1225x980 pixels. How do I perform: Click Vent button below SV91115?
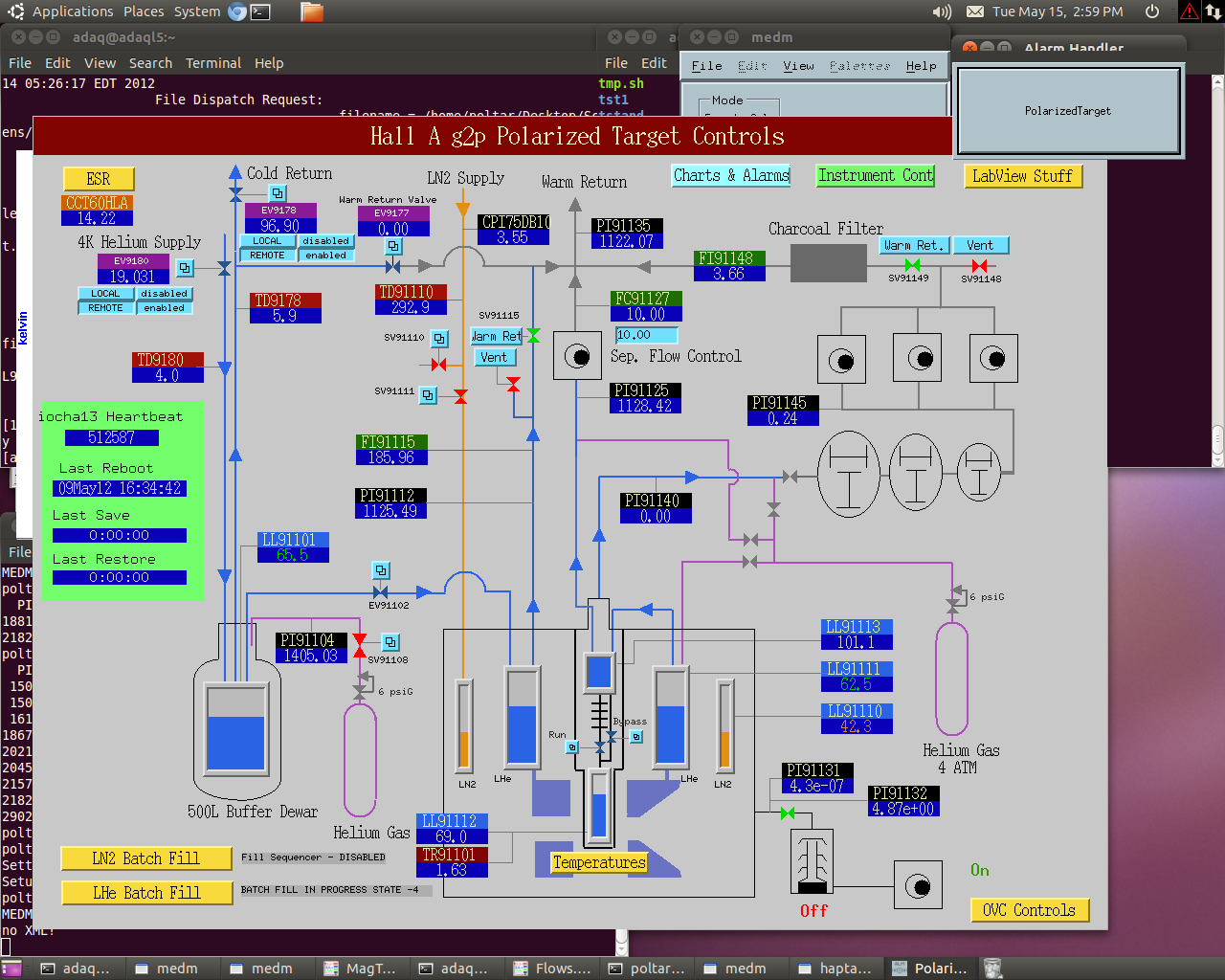coord(495,357)
